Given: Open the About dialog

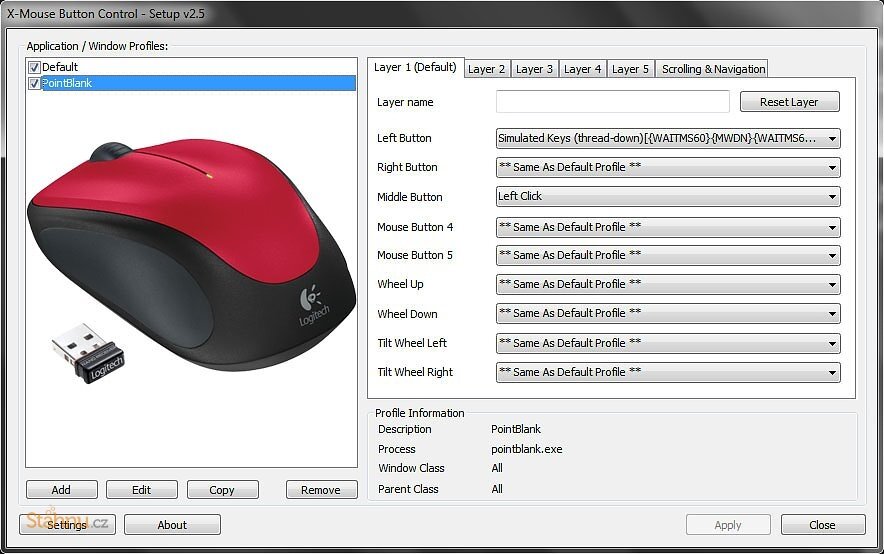Looking at the screenshot, I should point(172,525).
